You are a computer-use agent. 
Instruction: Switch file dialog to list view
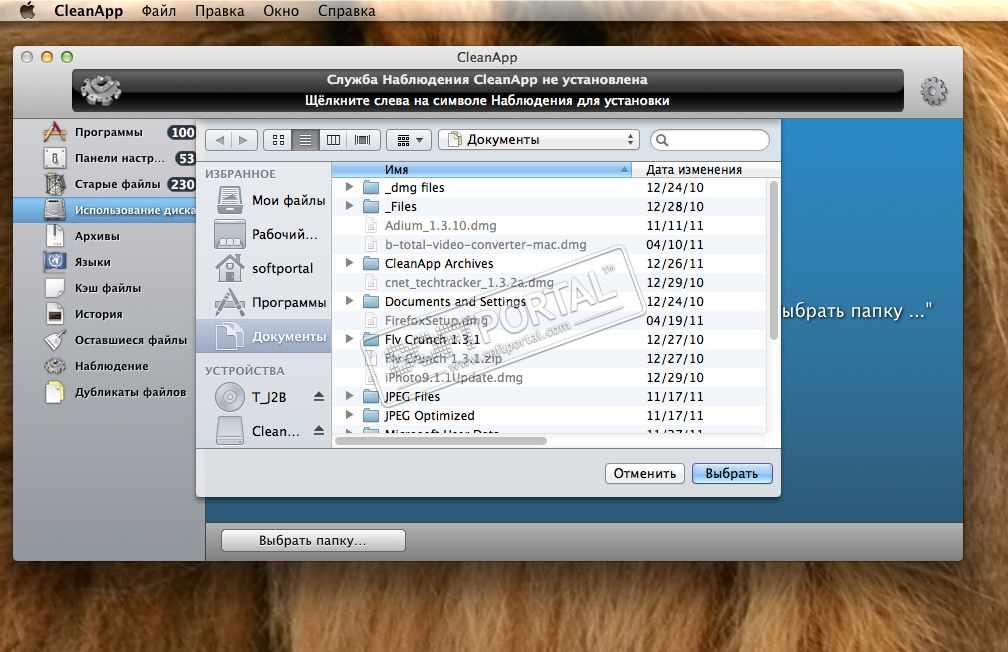(305, 140)
